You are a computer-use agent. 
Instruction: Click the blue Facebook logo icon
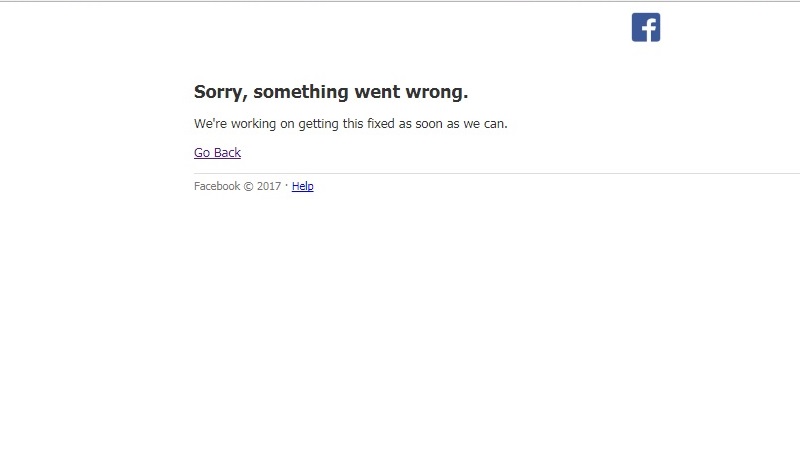pyautogui.click(x=646, y=27)
